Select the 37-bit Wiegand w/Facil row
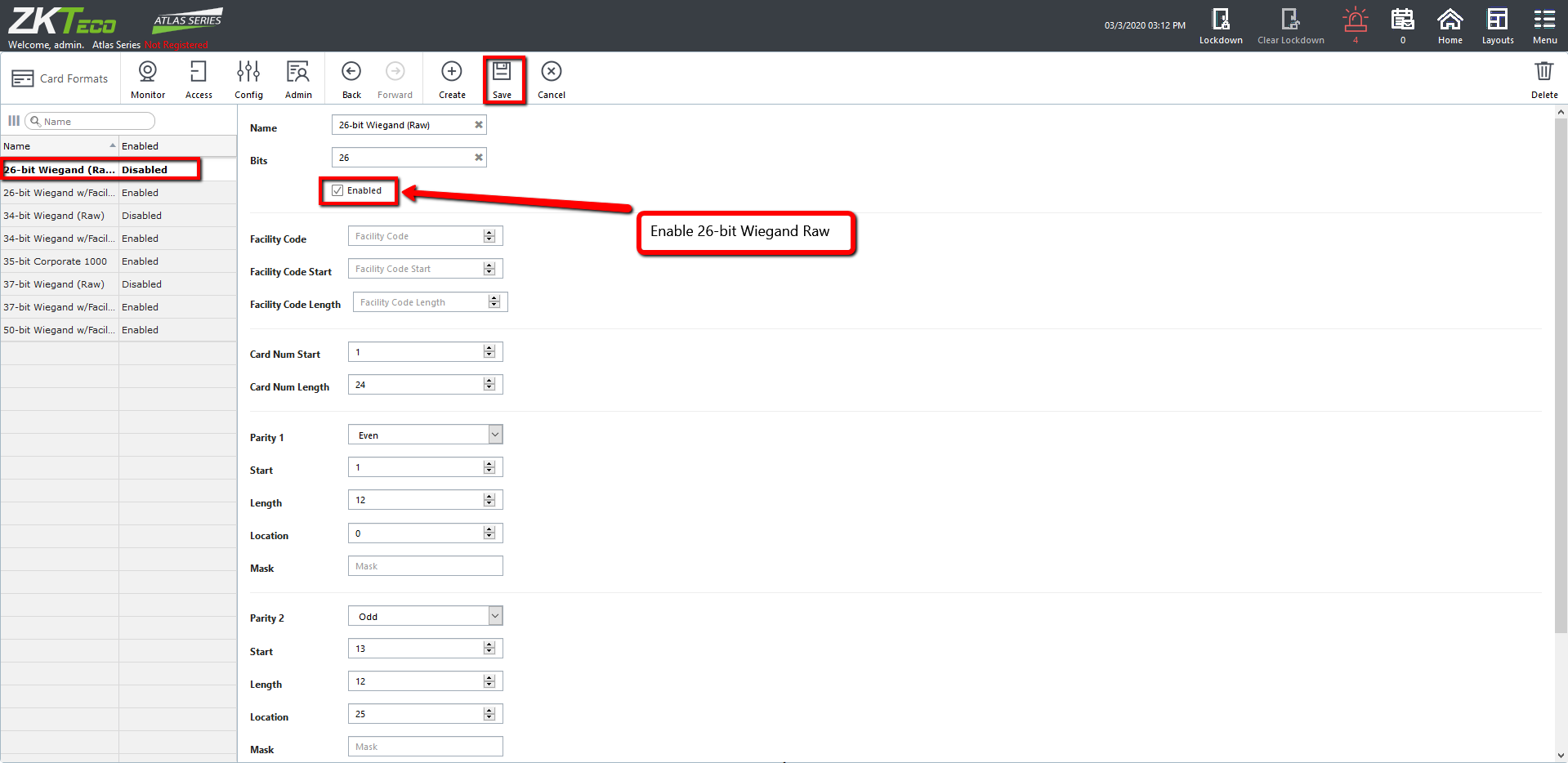The height and width of the screenshot is (763, 1568). [x=118, y=307]
